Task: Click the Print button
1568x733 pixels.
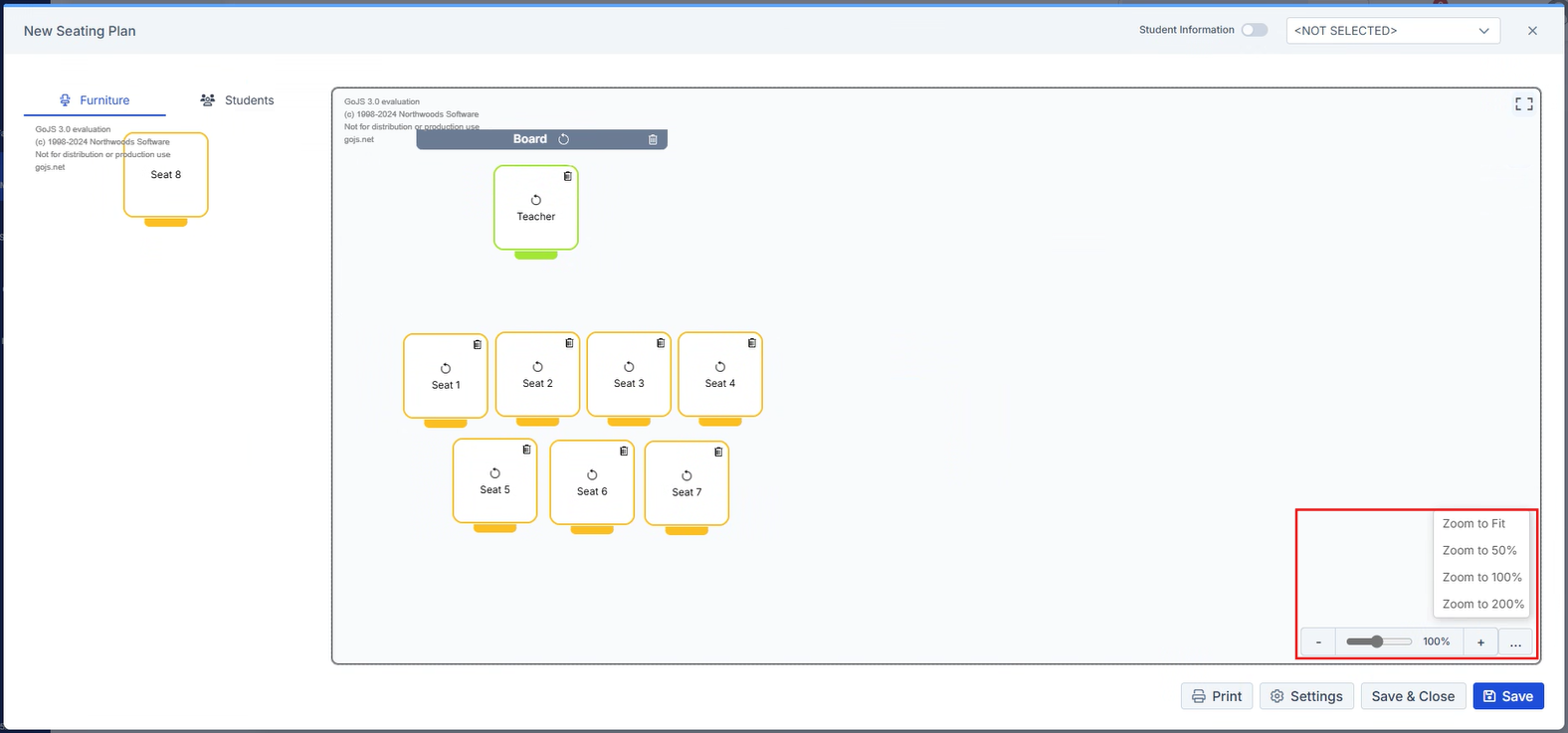Action: 1217,696
